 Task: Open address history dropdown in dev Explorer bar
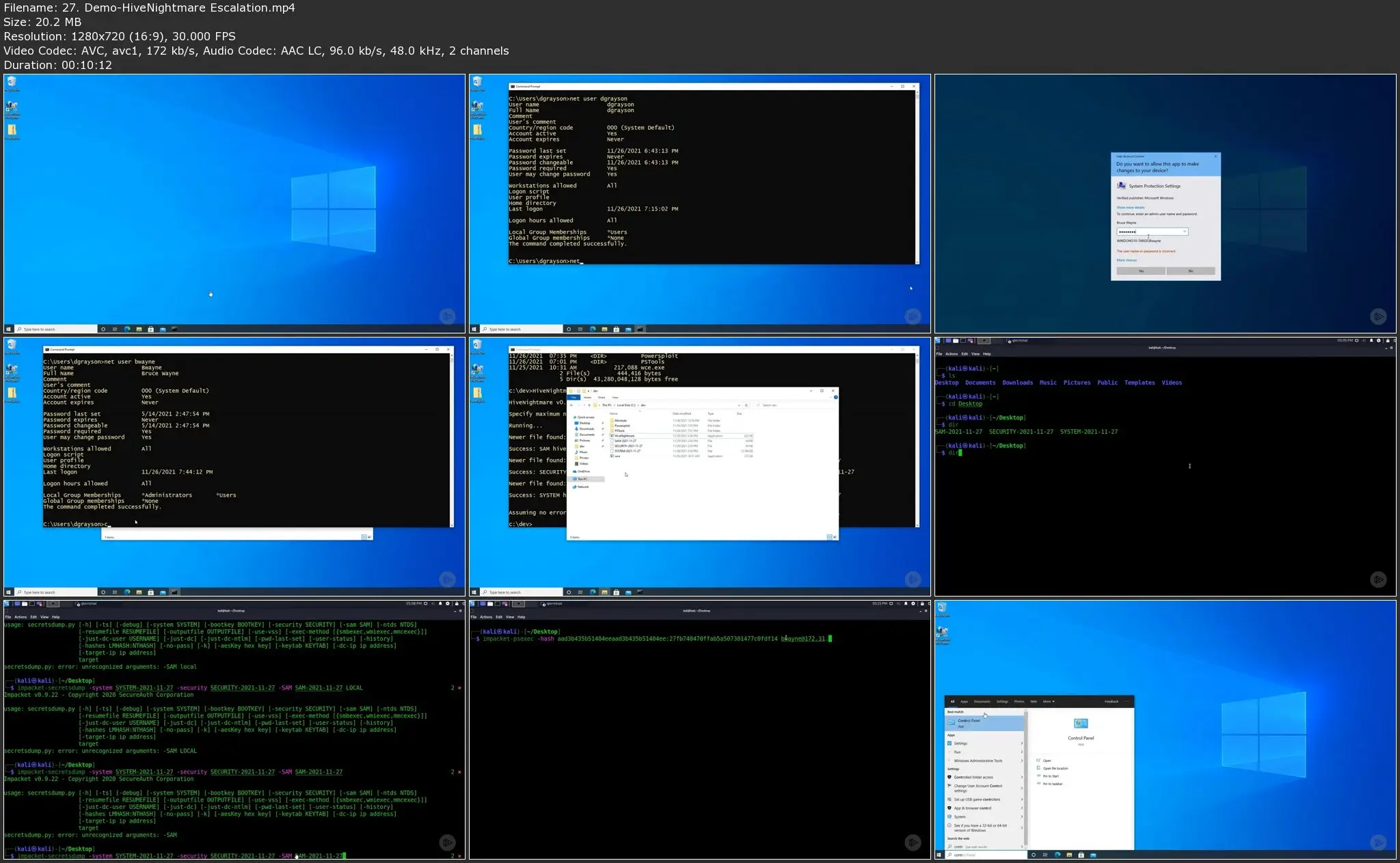point(739,405)
